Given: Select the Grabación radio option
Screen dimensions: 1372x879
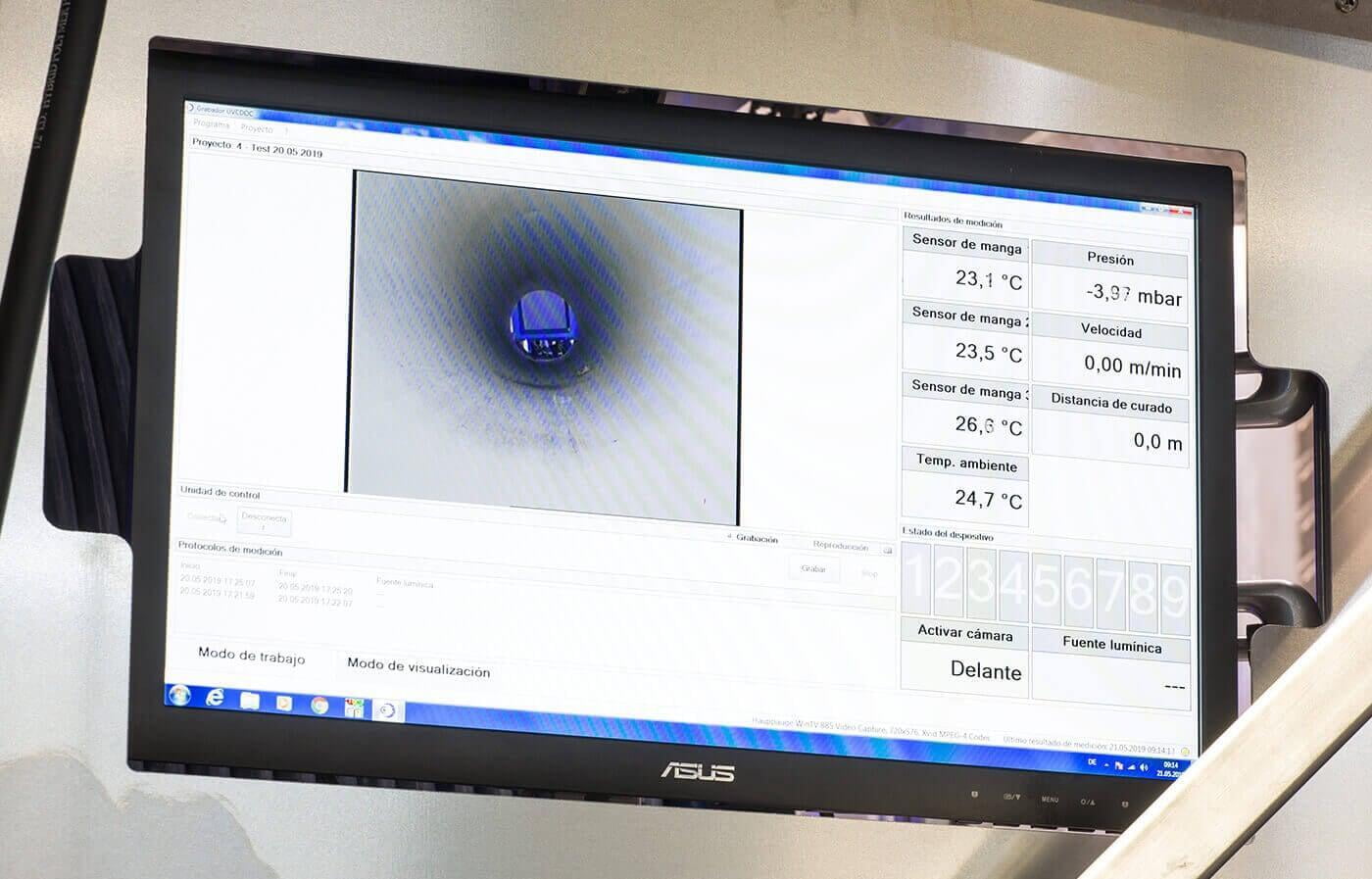Looking at the screenshot, I should pos(730,537).
